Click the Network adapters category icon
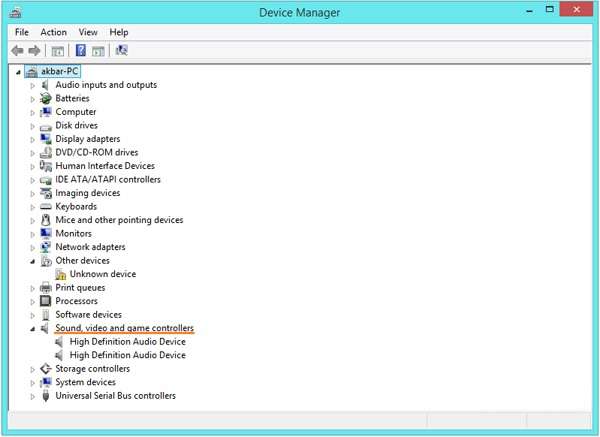Viewport: 600px width, 437px height. point(46,247)
